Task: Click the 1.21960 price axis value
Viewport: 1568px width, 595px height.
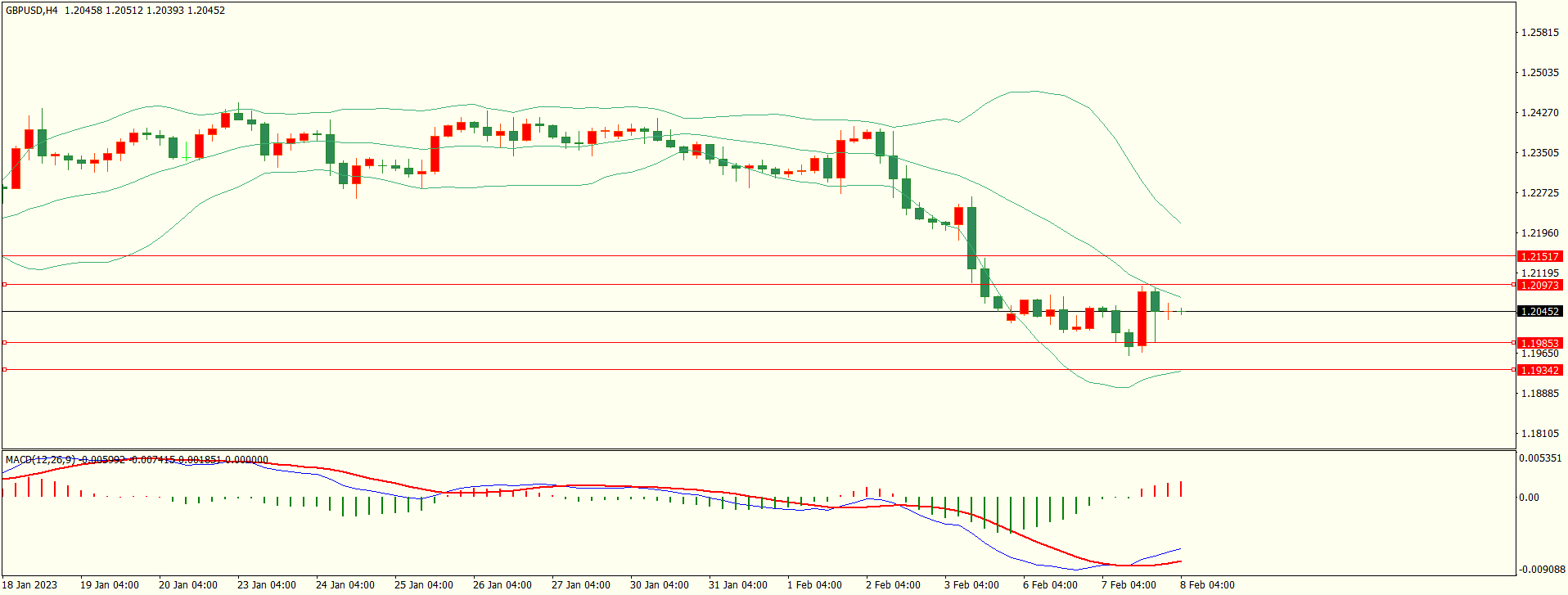Action: pyautogui.click(x=1539, y=233)
